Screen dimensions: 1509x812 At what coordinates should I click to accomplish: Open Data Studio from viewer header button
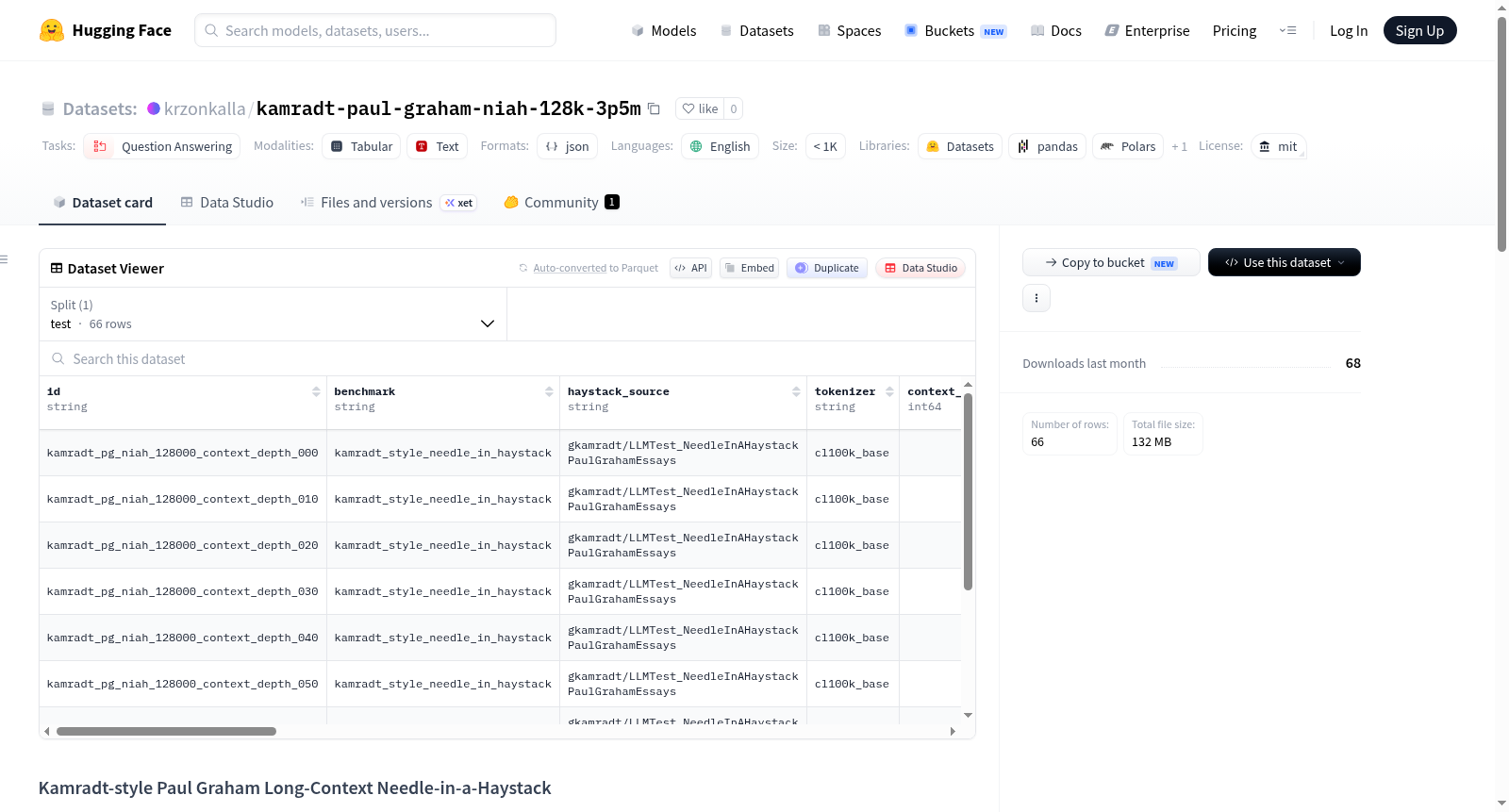tap(920, 268)
